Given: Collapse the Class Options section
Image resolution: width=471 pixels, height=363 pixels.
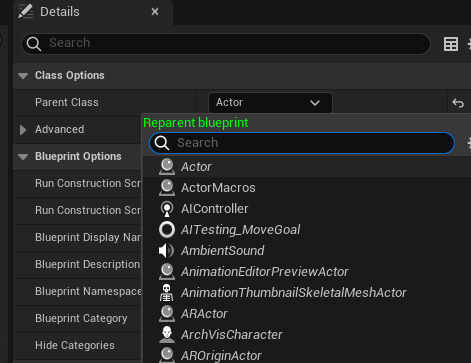Looking at the screenshot, I should click(x=23, y=76).
